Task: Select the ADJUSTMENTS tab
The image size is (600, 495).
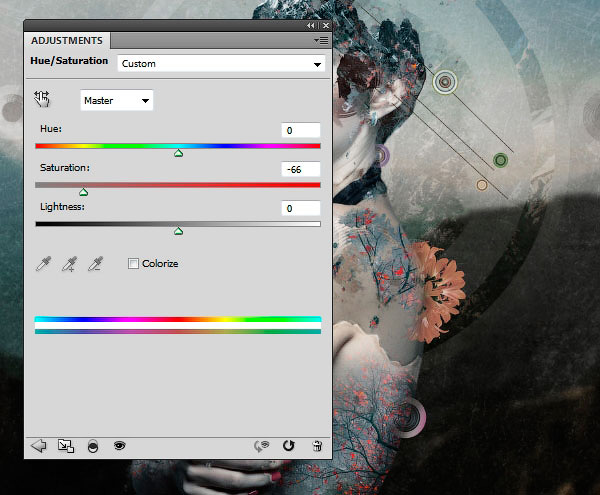Action: coord(67,41)
